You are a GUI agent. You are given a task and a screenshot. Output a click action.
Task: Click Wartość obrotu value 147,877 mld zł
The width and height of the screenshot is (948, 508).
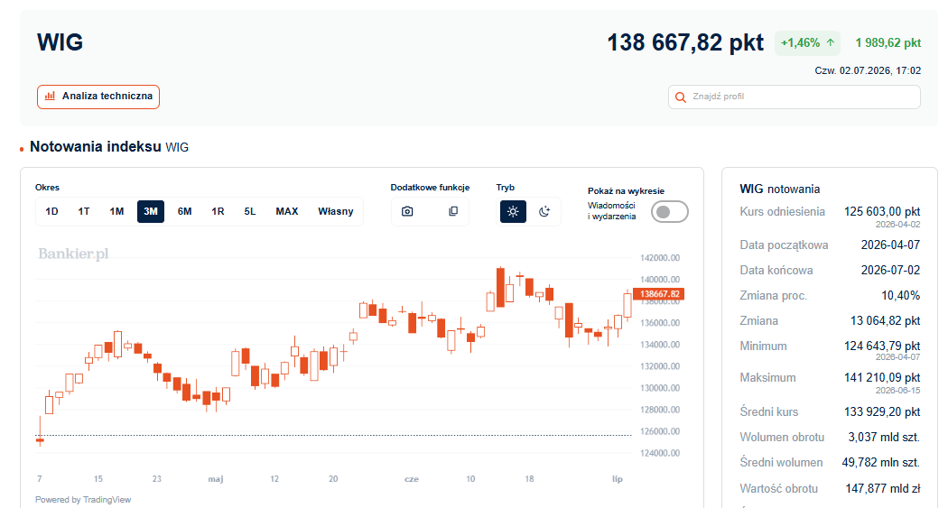tap(883, 489)
